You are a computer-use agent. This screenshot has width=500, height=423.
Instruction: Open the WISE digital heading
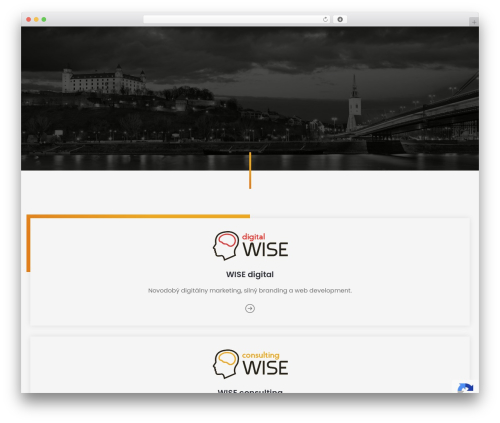(x=250, y=275)
